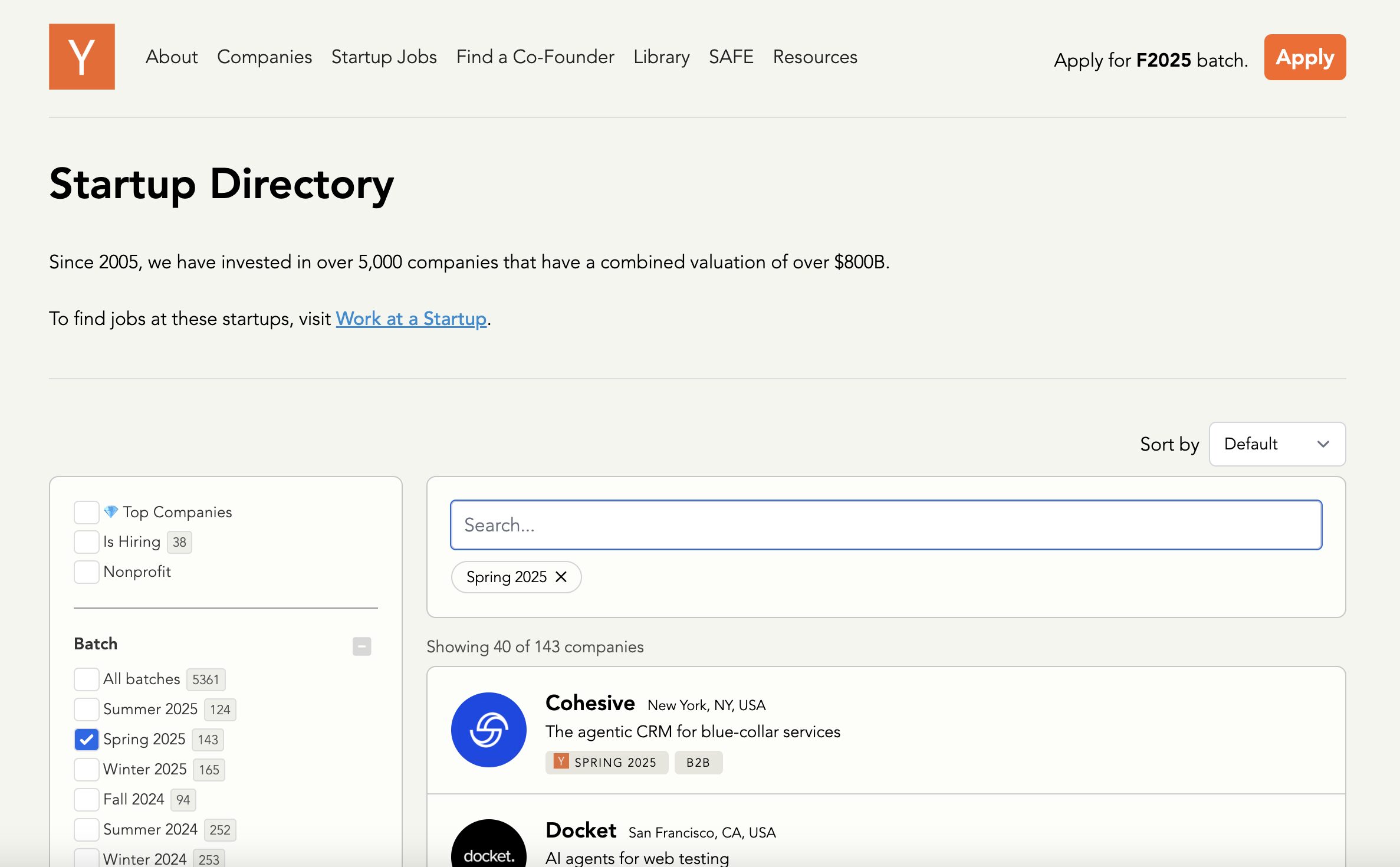
Task: Remove the Spring 2025 filter chip
Action: [x=561, y=577]
